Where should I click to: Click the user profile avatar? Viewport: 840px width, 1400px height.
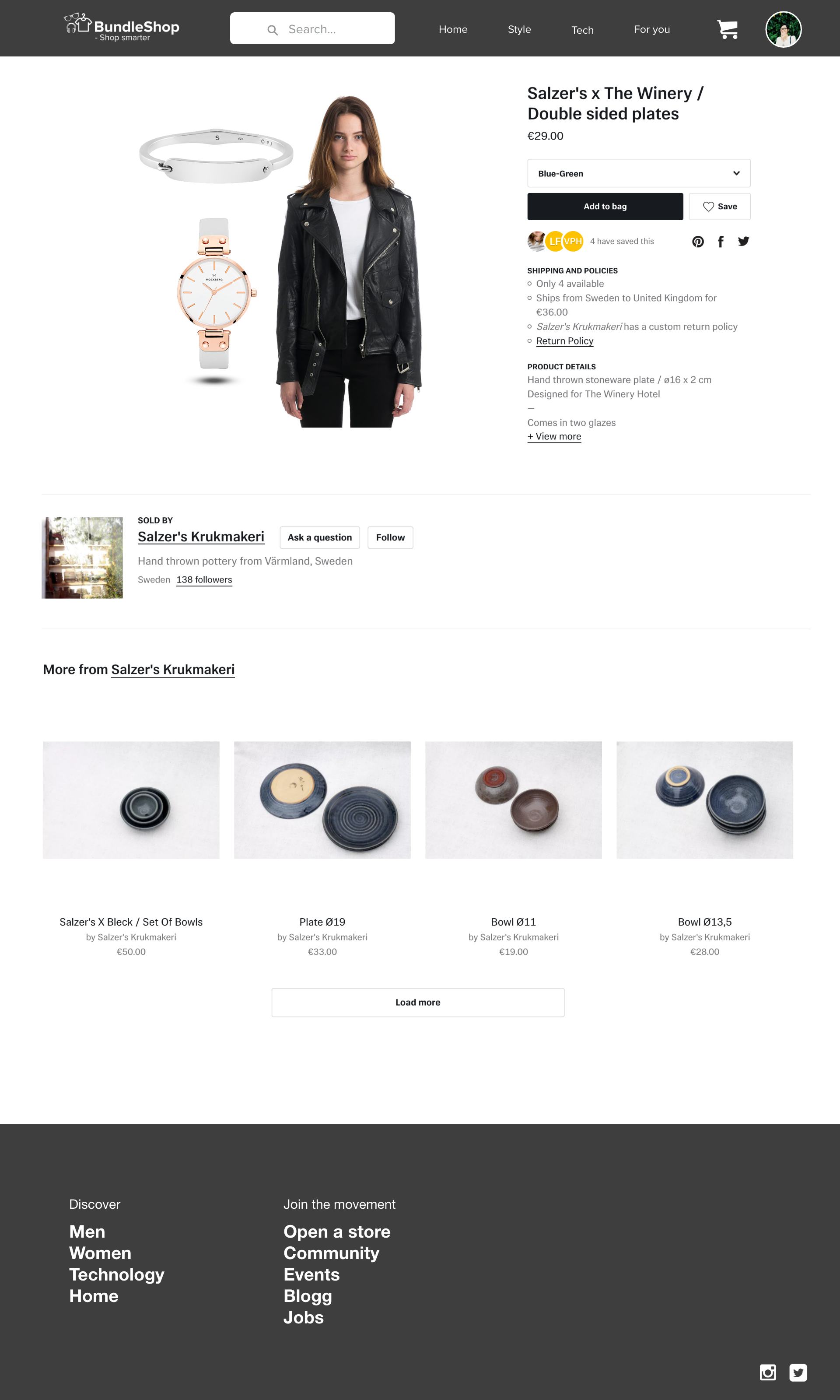pyautogui.click(x=783, y=29)
